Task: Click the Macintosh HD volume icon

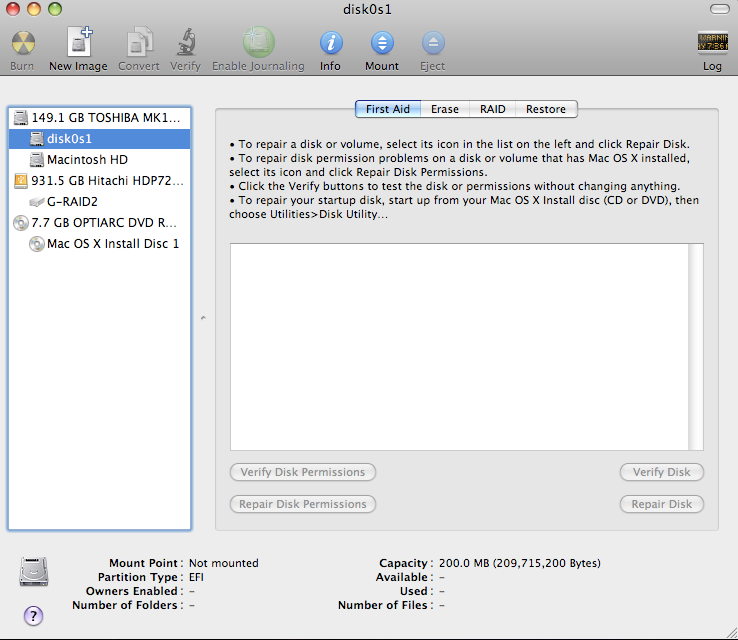Action: pyautogui.click(x=37, y=160)
